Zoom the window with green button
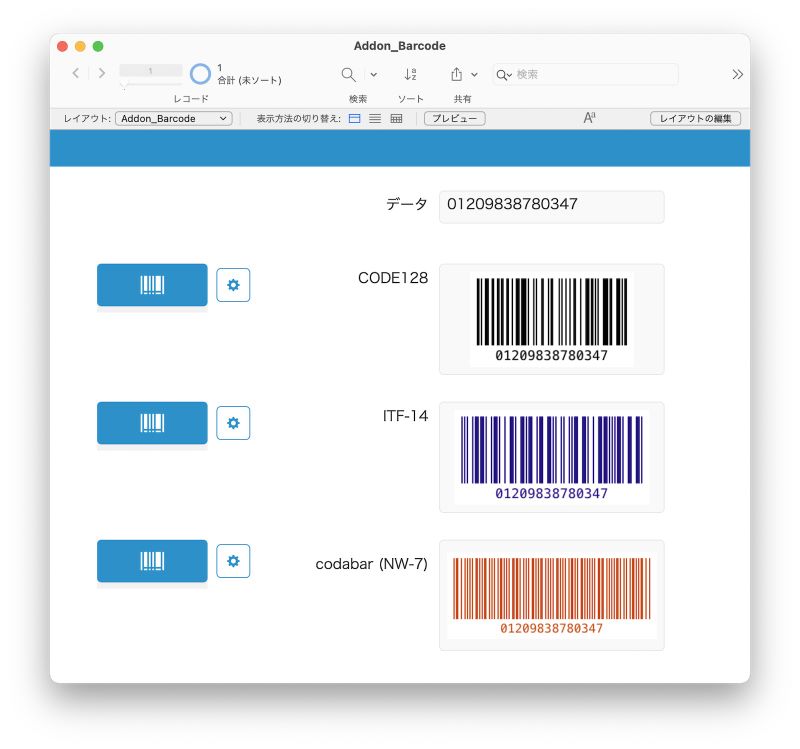The height and width of the screenshot is (749, 800). pyautogui.click(x=98, y=46)
